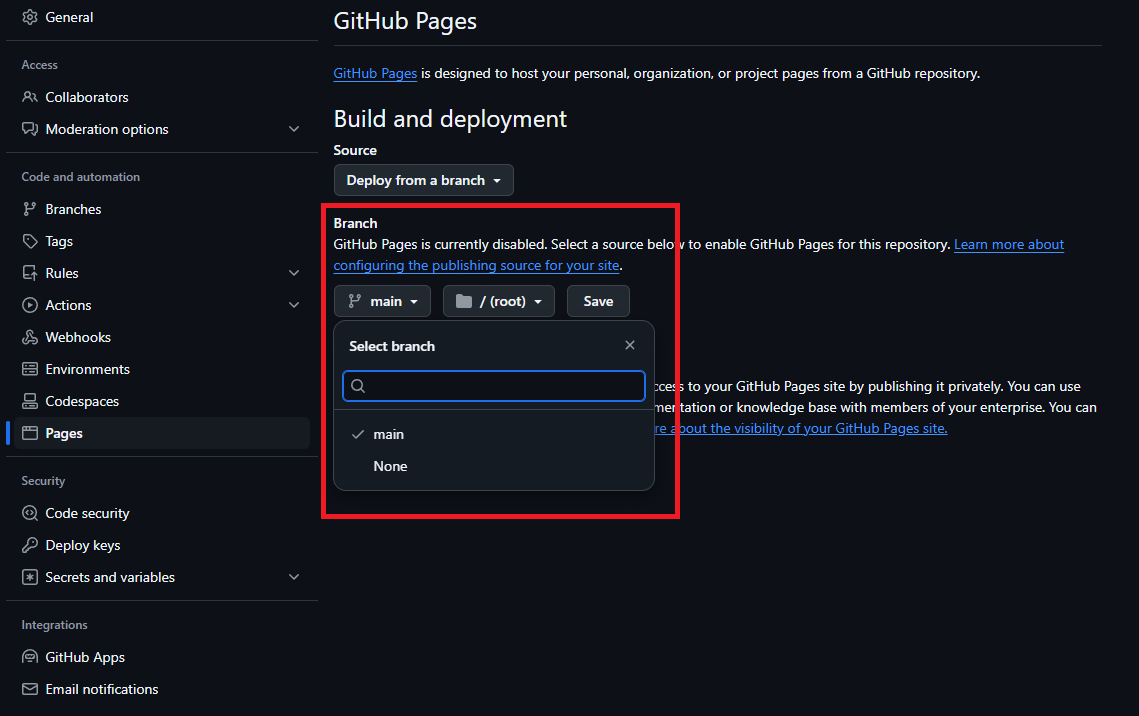Close the Select branch popup

(x=630, y=345)
